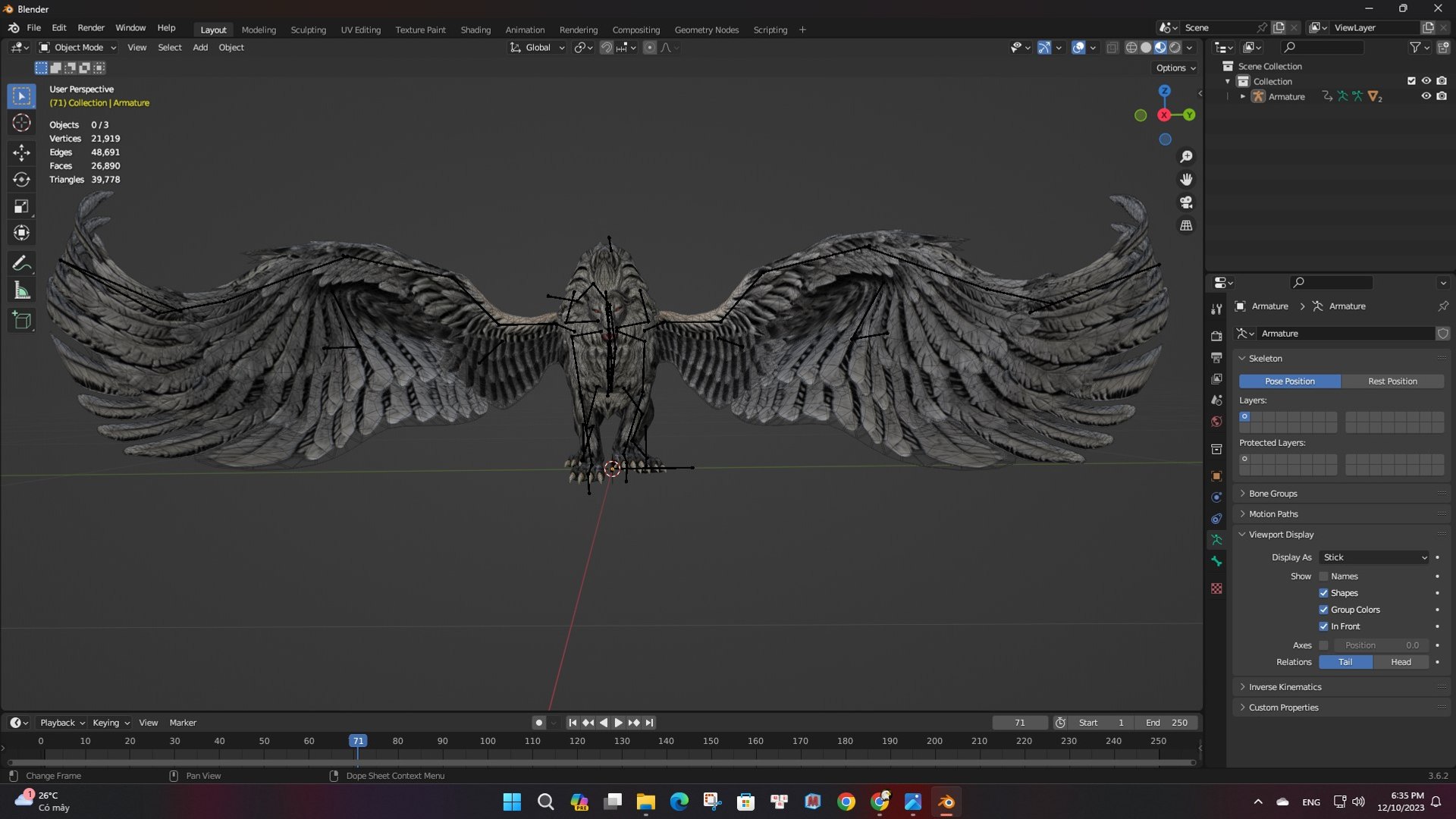Select the Measure tool

pos(21,290)
